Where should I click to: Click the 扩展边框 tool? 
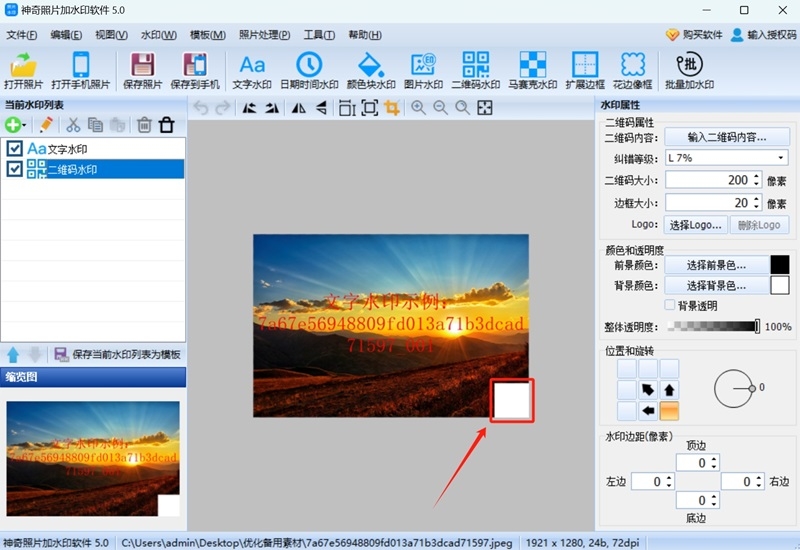point(585,71)
